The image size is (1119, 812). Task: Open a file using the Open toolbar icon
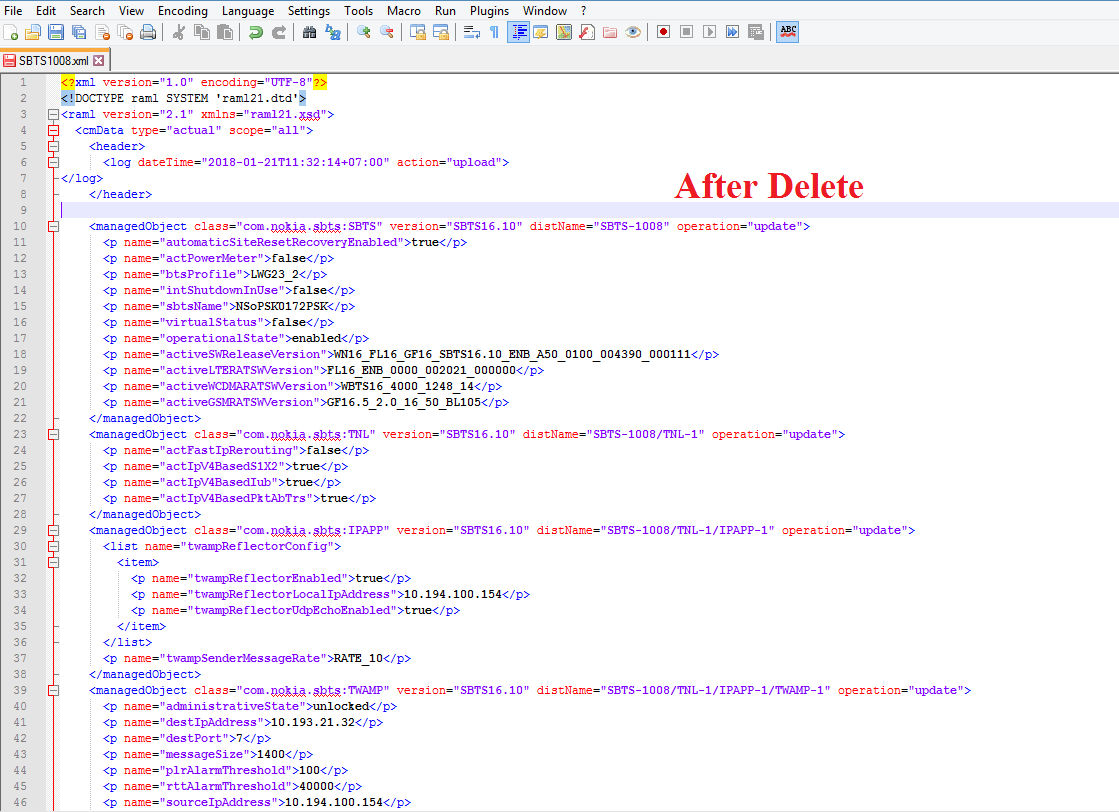[32, 31]
